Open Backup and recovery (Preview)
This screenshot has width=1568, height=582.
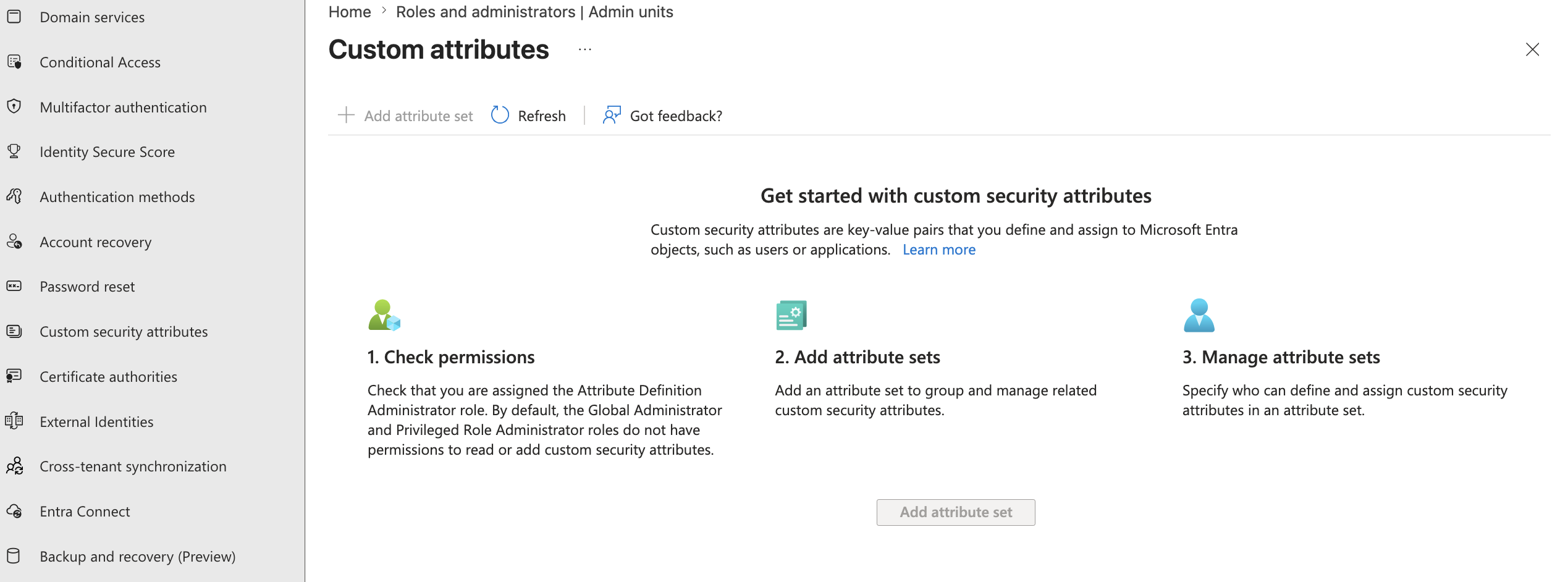pos(137,557)
